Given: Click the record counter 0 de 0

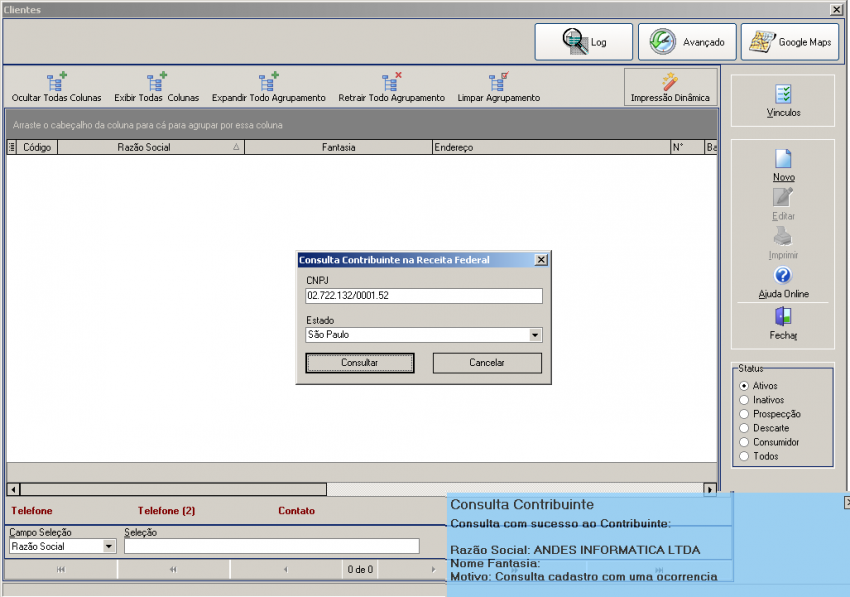Looking at the screenshot, I should pos(360,569).
